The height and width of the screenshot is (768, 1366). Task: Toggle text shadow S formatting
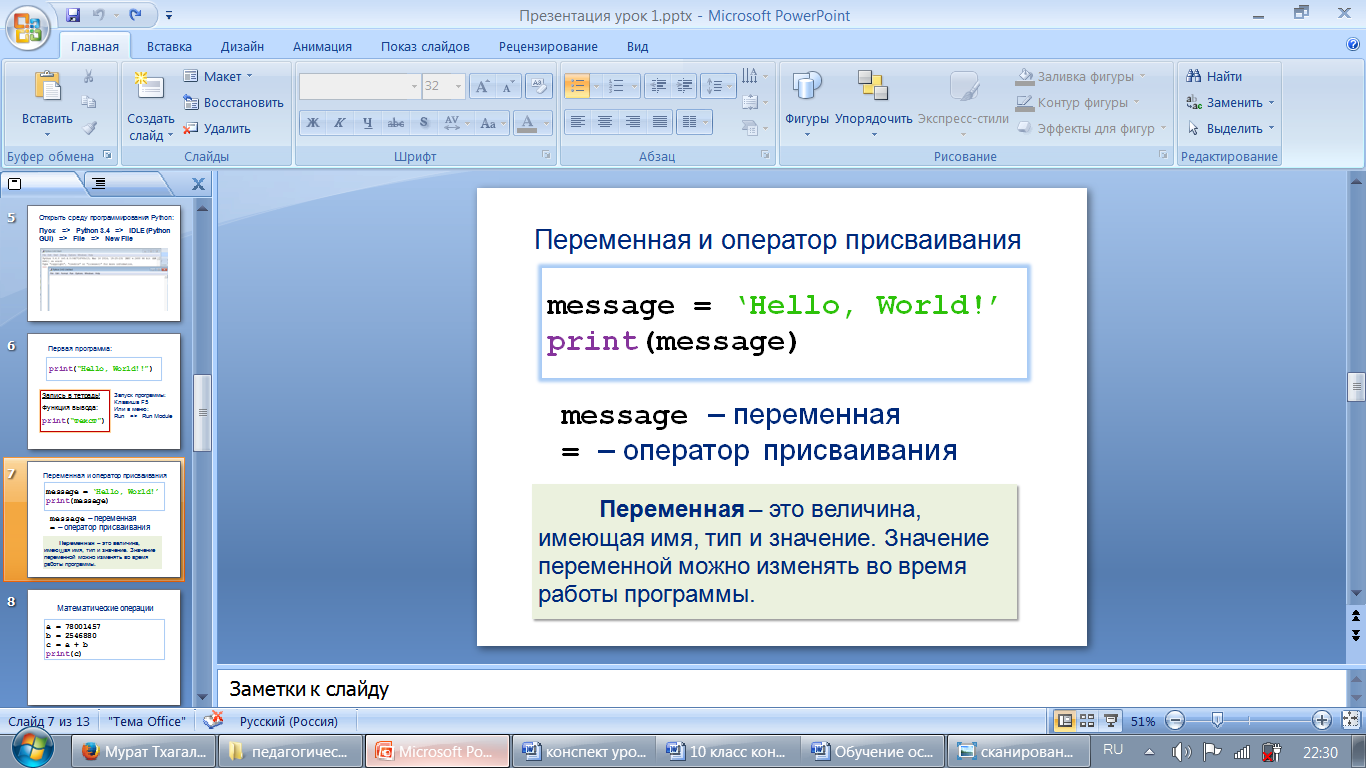pyautogui.click(x=424, y=123)
